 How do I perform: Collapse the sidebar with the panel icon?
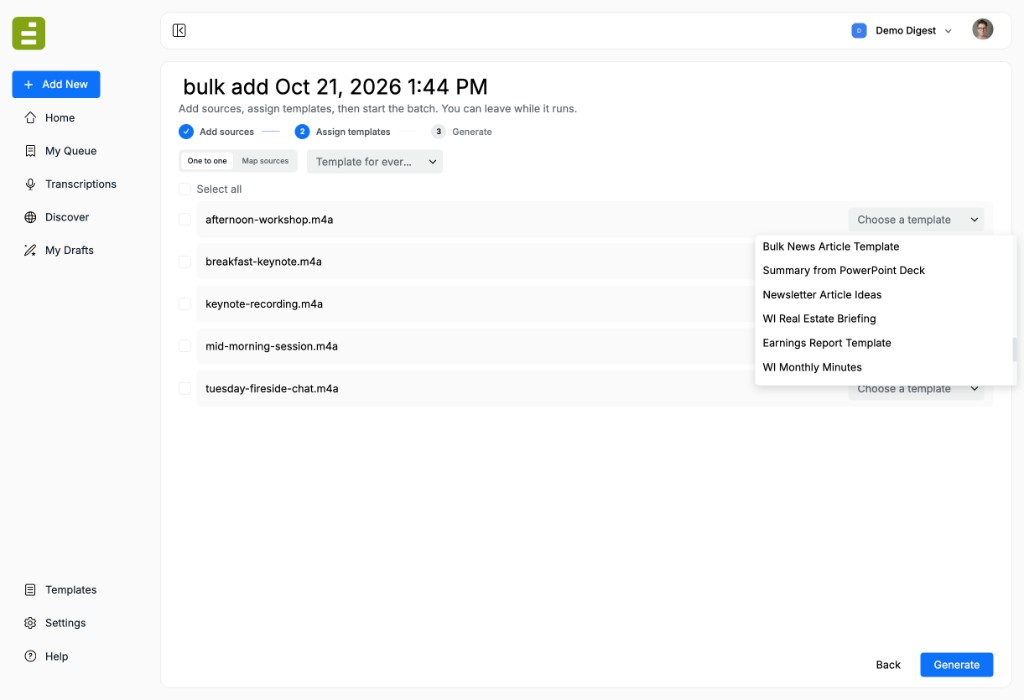pos(179,31)
